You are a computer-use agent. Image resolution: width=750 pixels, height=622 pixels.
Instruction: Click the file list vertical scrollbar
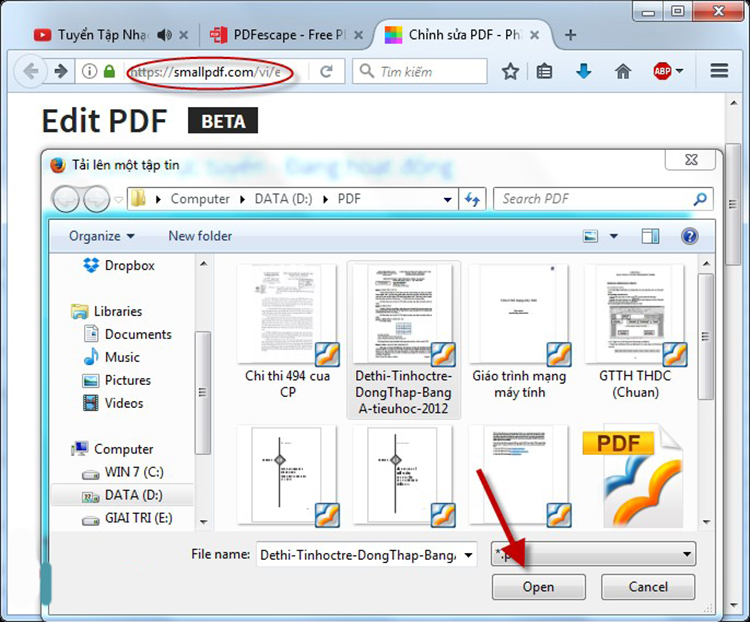pyautogui.click(x=706, y=337)
